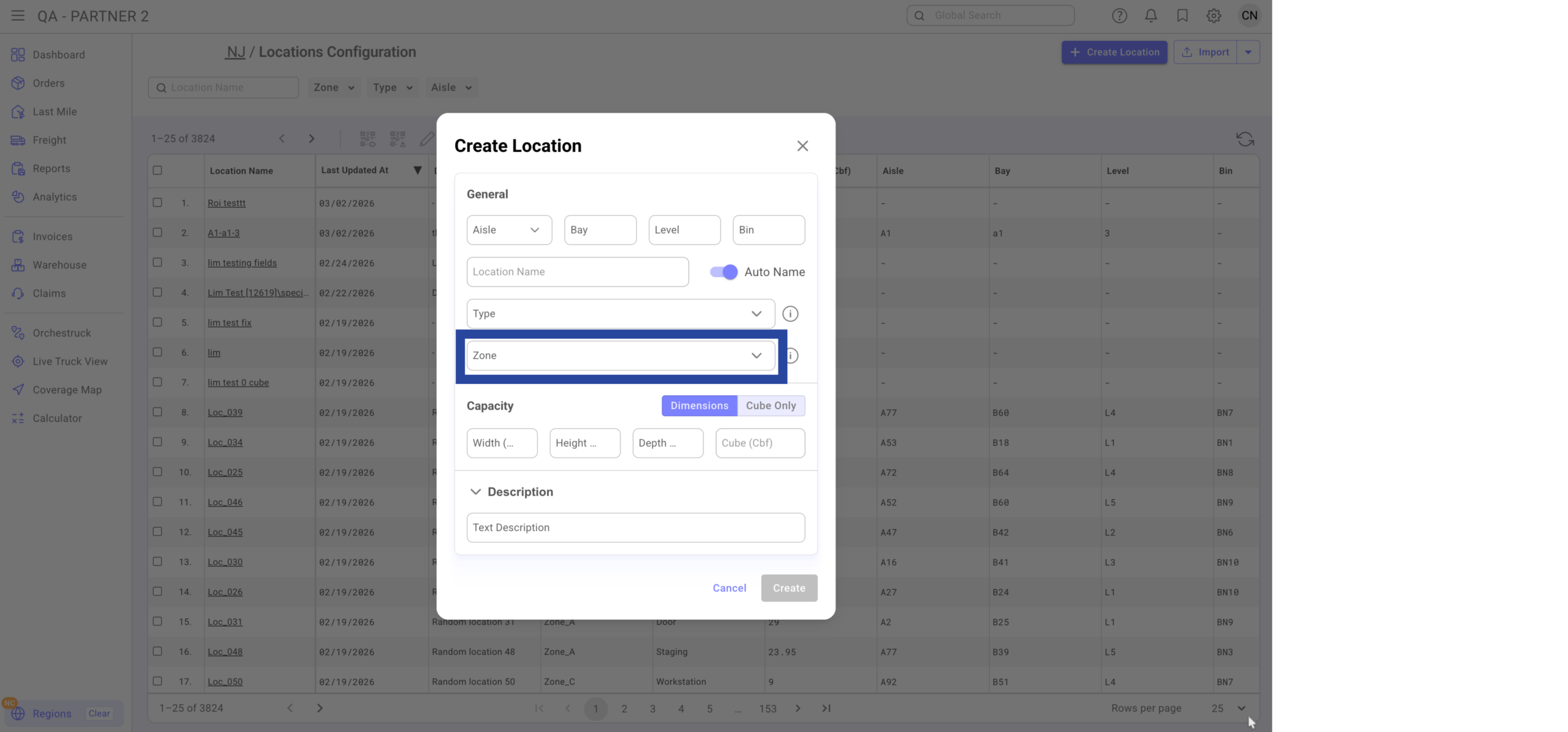1568x732 pixels.
Task: Click the Type field info icon
Action: click(x=790, y=314)
